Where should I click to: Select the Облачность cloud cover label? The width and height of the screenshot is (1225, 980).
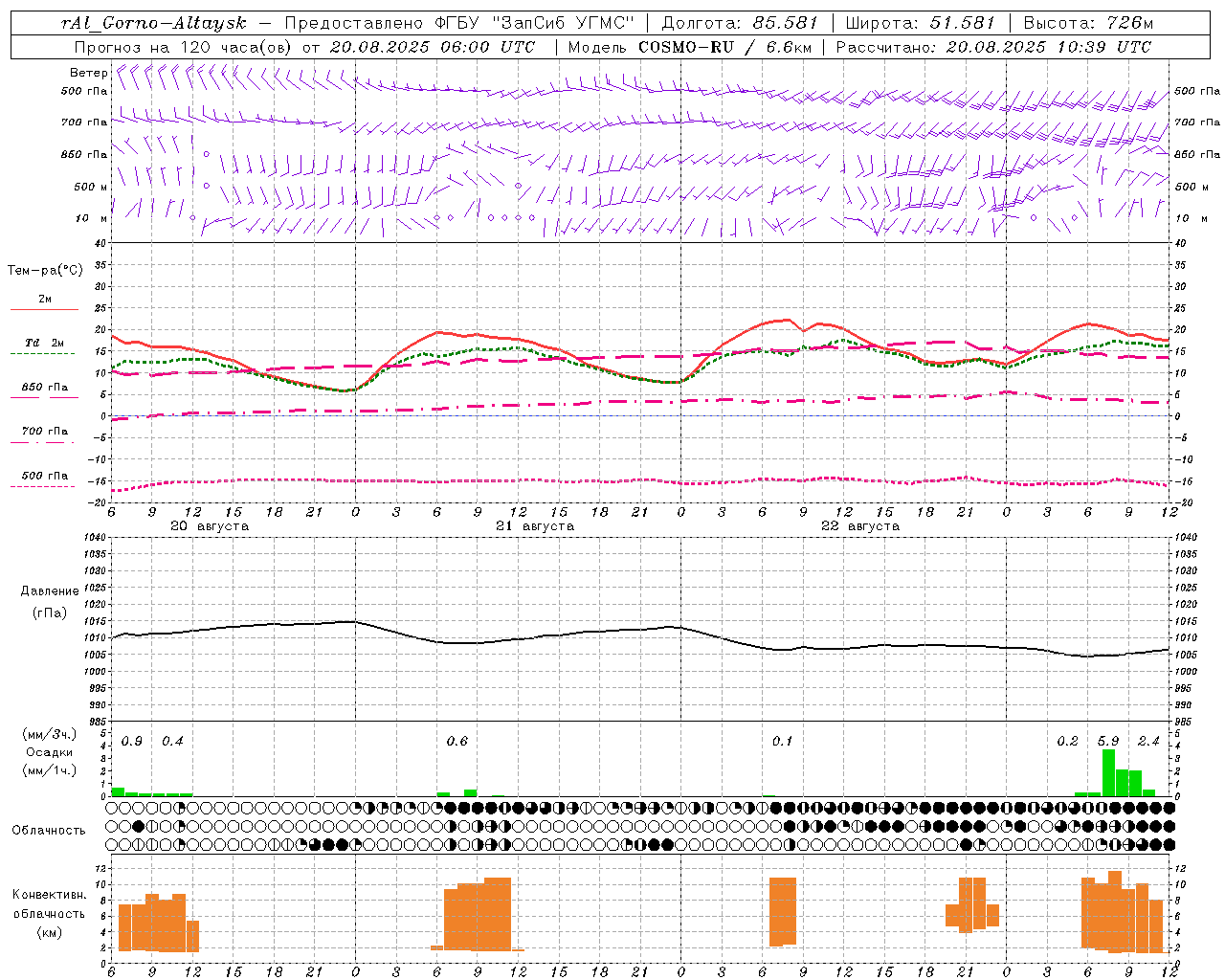(x=49, y=831)
